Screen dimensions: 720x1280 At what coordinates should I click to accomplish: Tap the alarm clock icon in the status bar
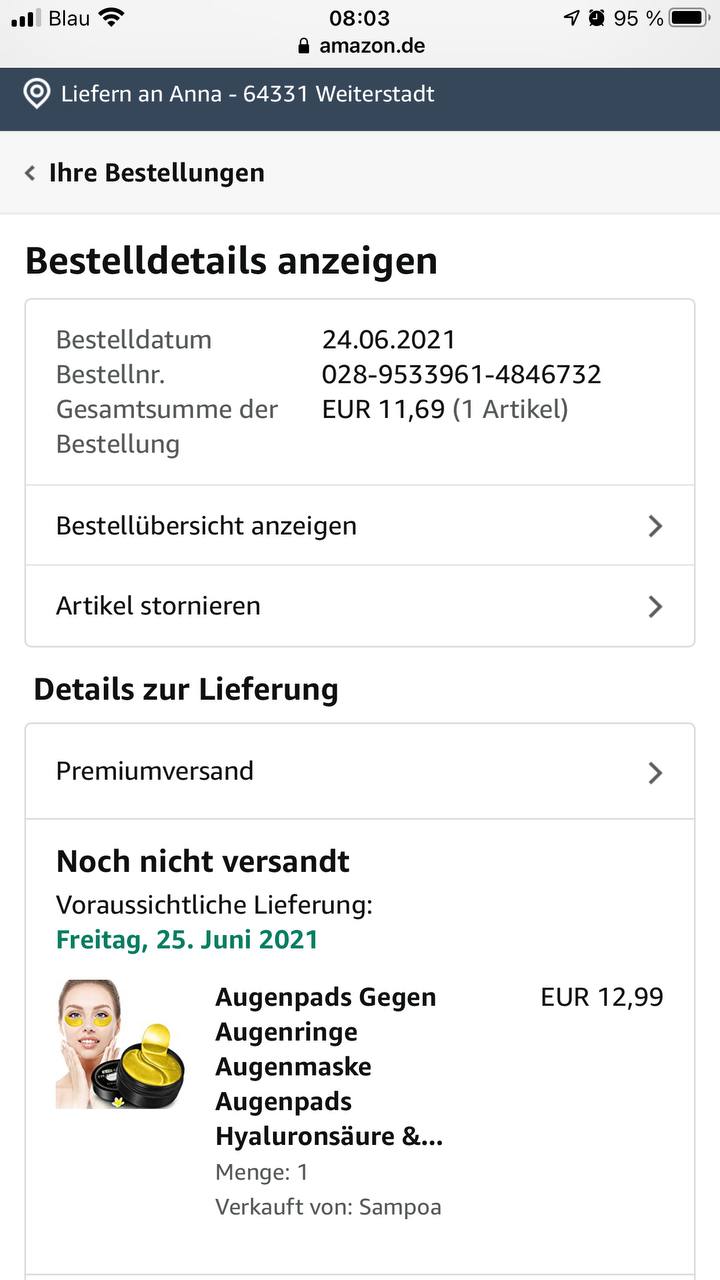[597, 17]
